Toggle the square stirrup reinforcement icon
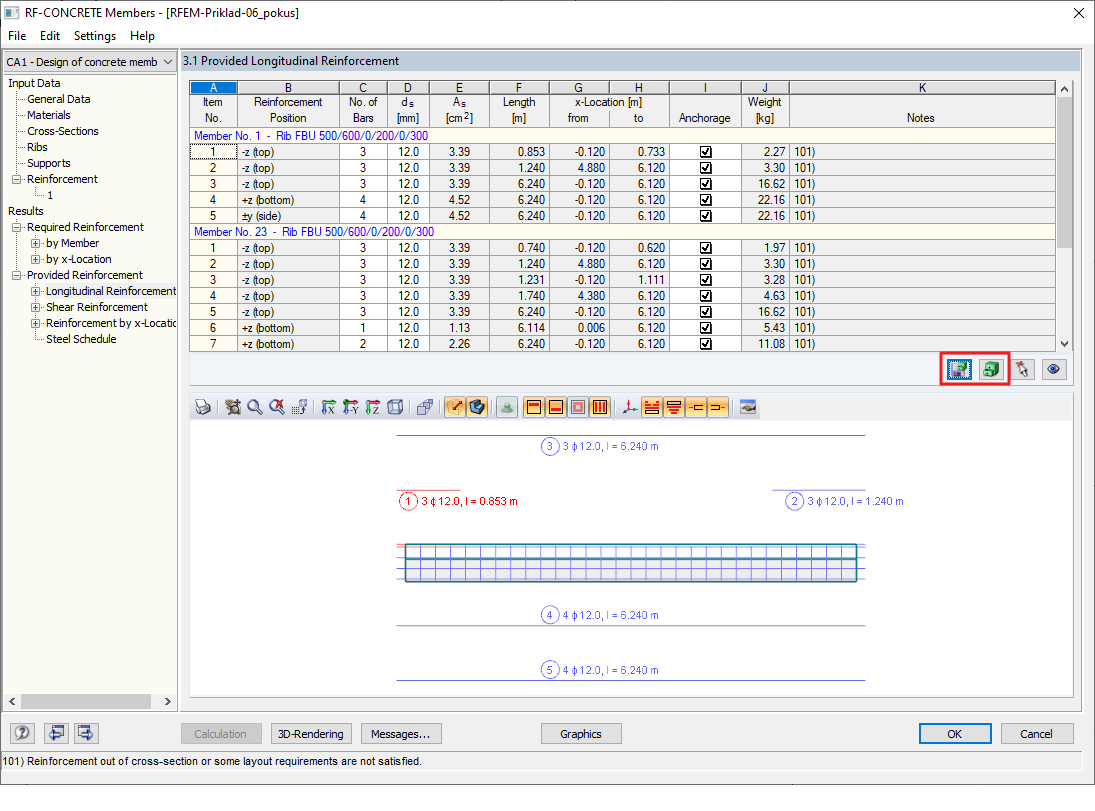Viewport: 1095px width, 811px height. pyautogui.click(x=578, y=407)
